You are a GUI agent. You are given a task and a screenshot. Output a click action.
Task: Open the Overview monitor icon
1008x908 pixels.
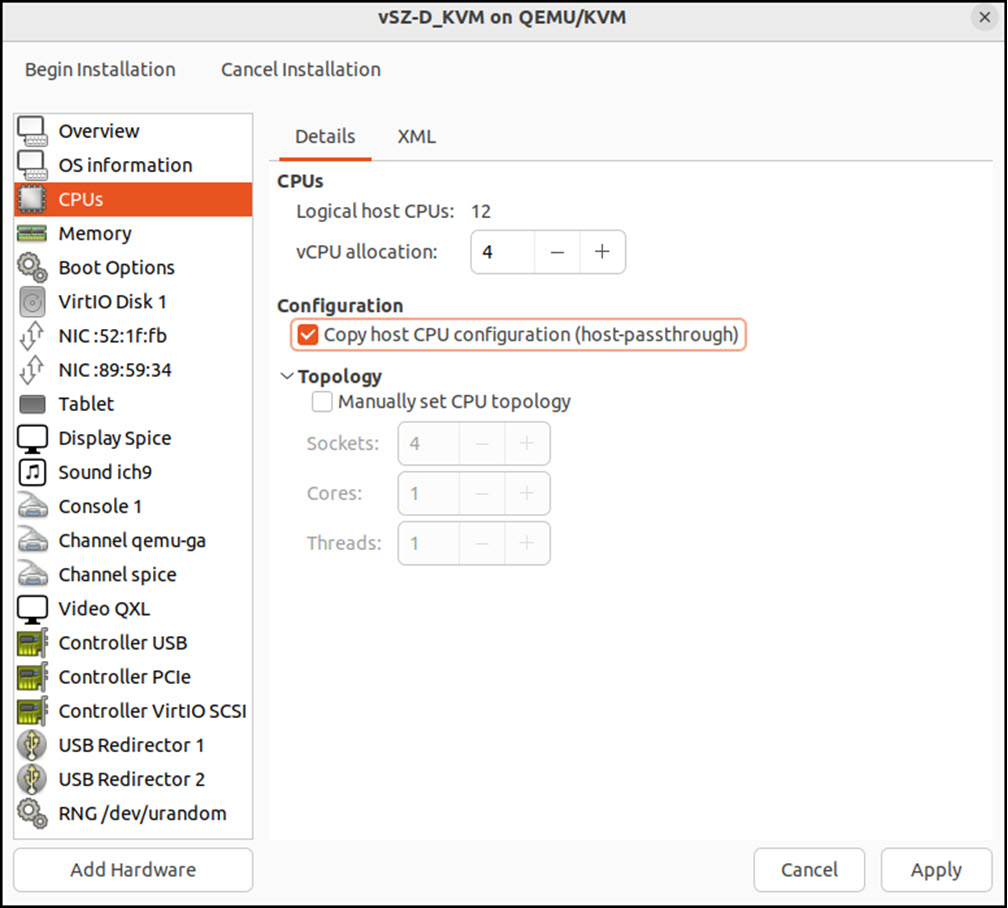tap(32, 131)
